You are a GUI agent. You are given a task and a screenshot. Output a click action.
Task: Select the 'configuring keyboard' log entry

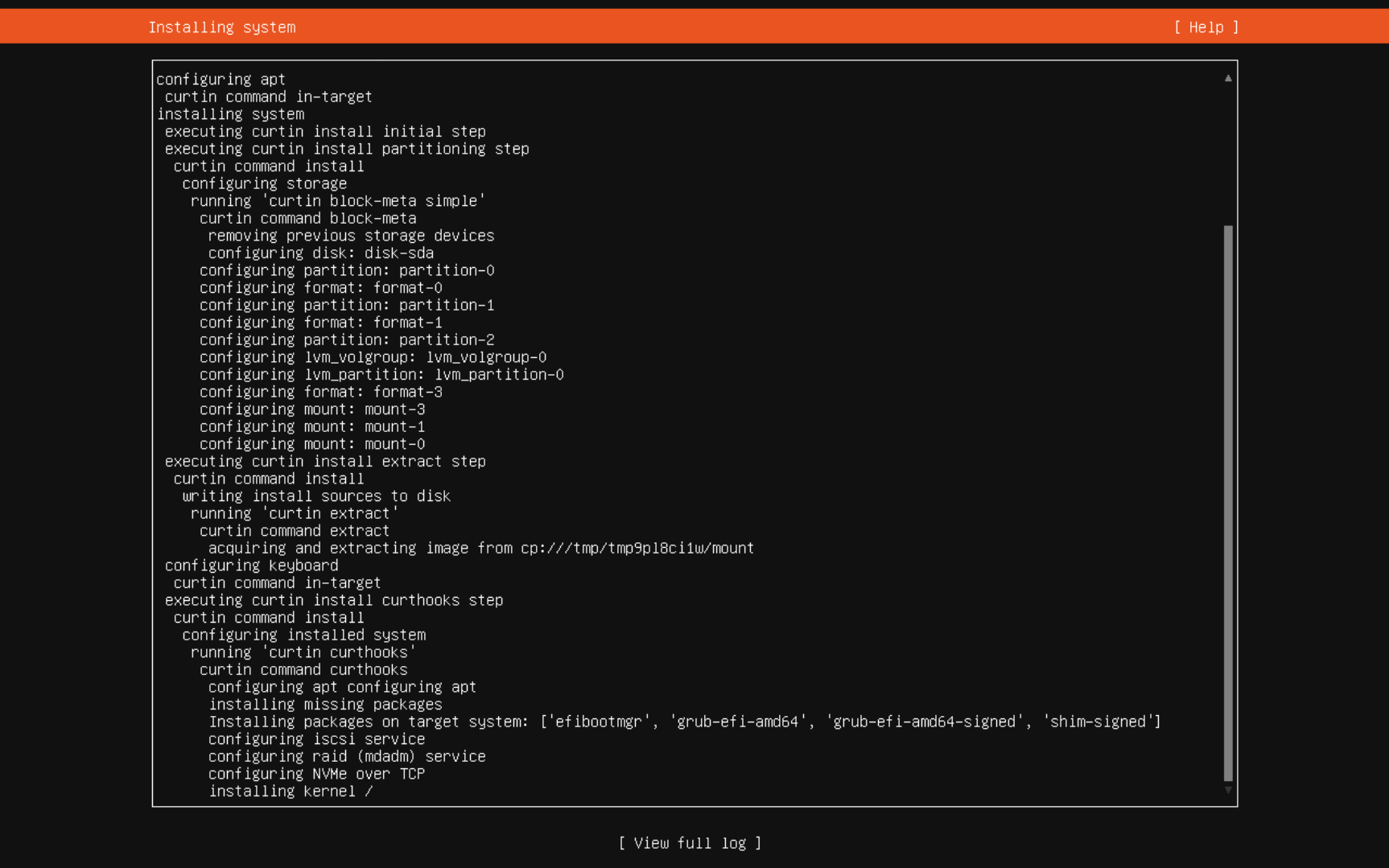(x=251, y=566)
